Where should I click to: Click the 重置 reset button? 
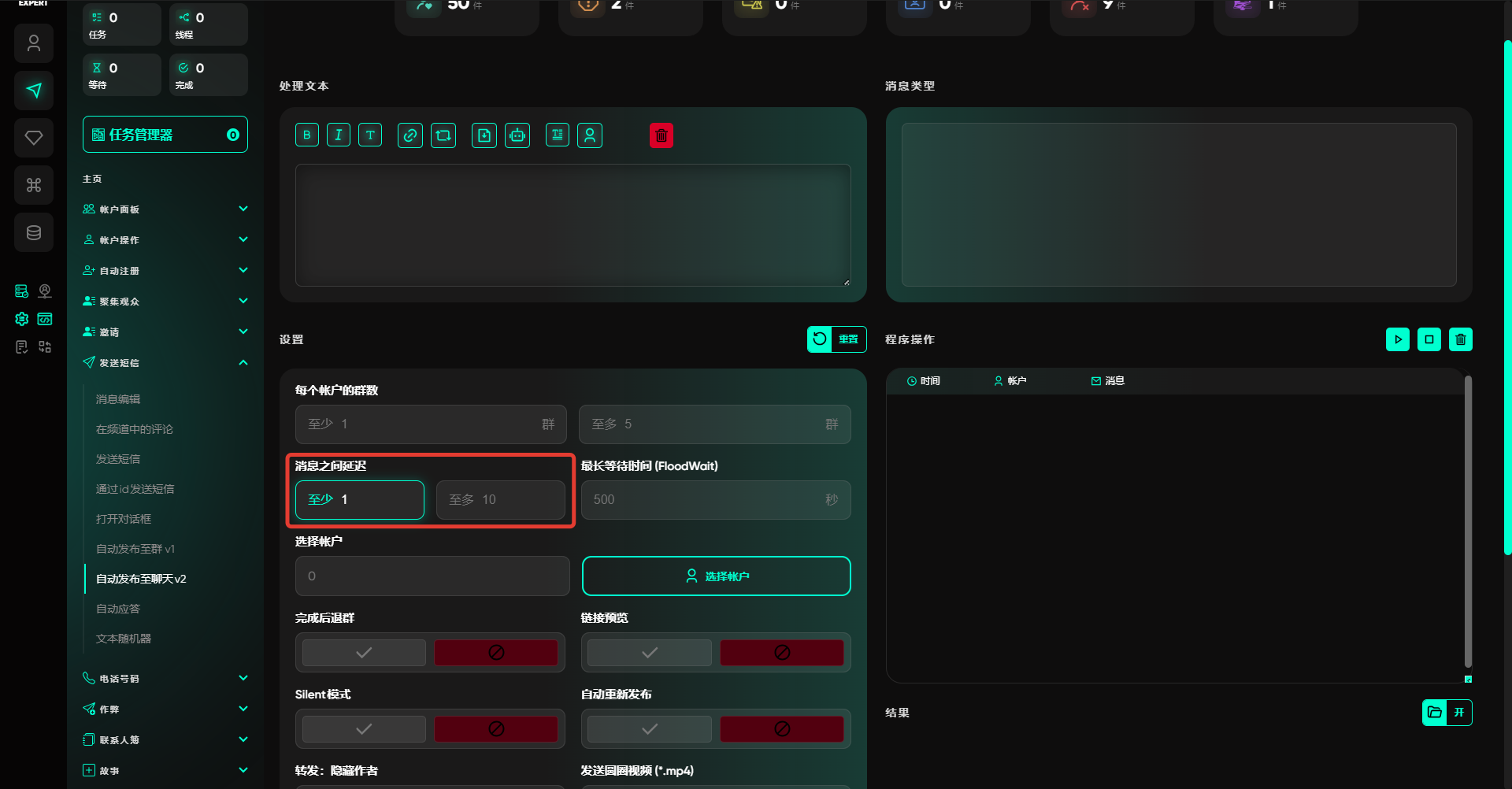(x=836, y=339)
